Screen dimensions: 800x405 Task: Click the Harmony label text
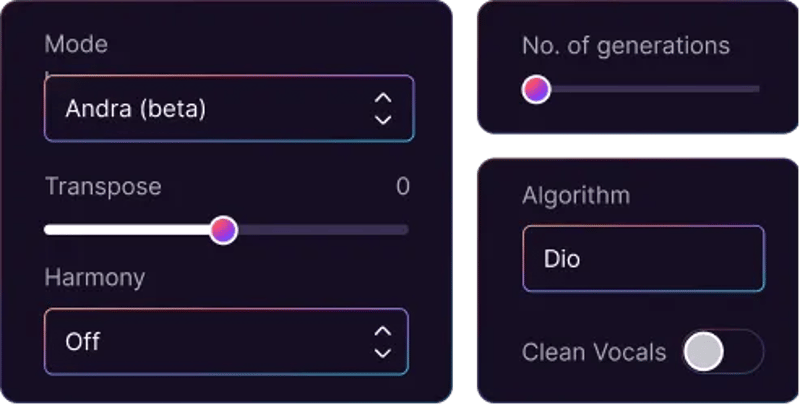pyautogui.click(x=95, y=277)
